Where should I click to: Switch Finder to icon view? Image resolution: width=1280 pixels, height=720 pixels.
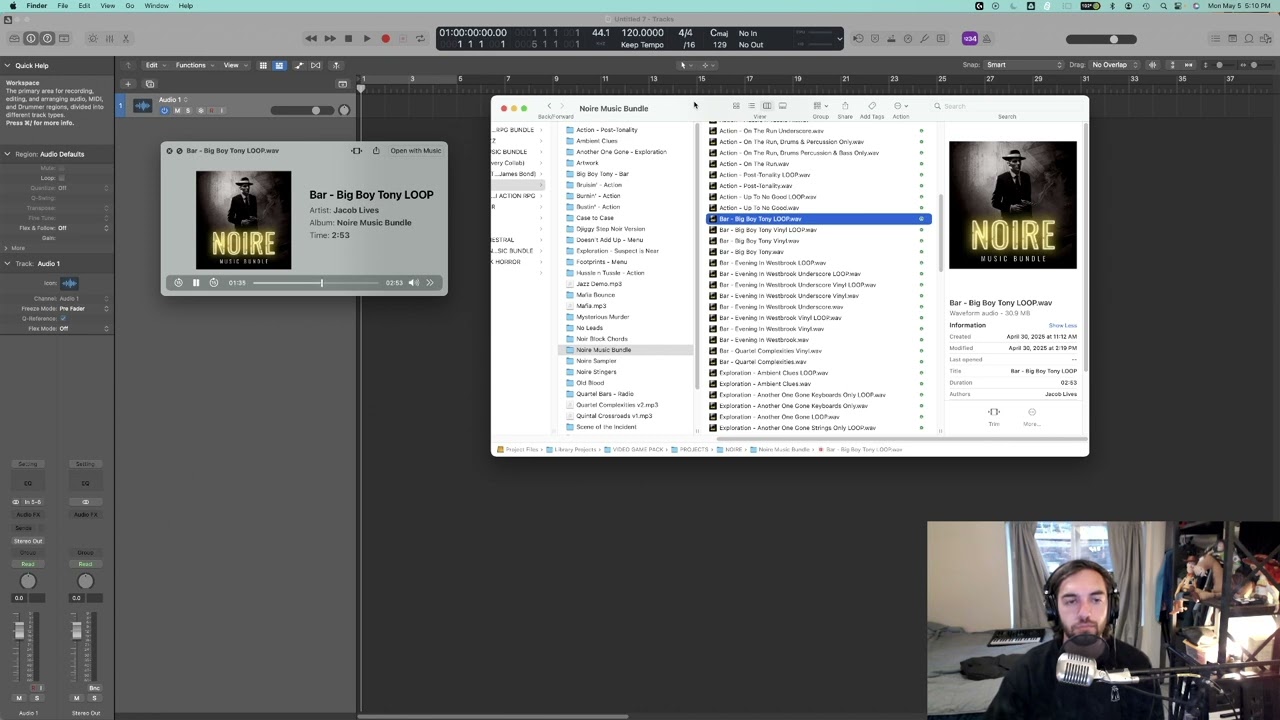tap(736, 106)
